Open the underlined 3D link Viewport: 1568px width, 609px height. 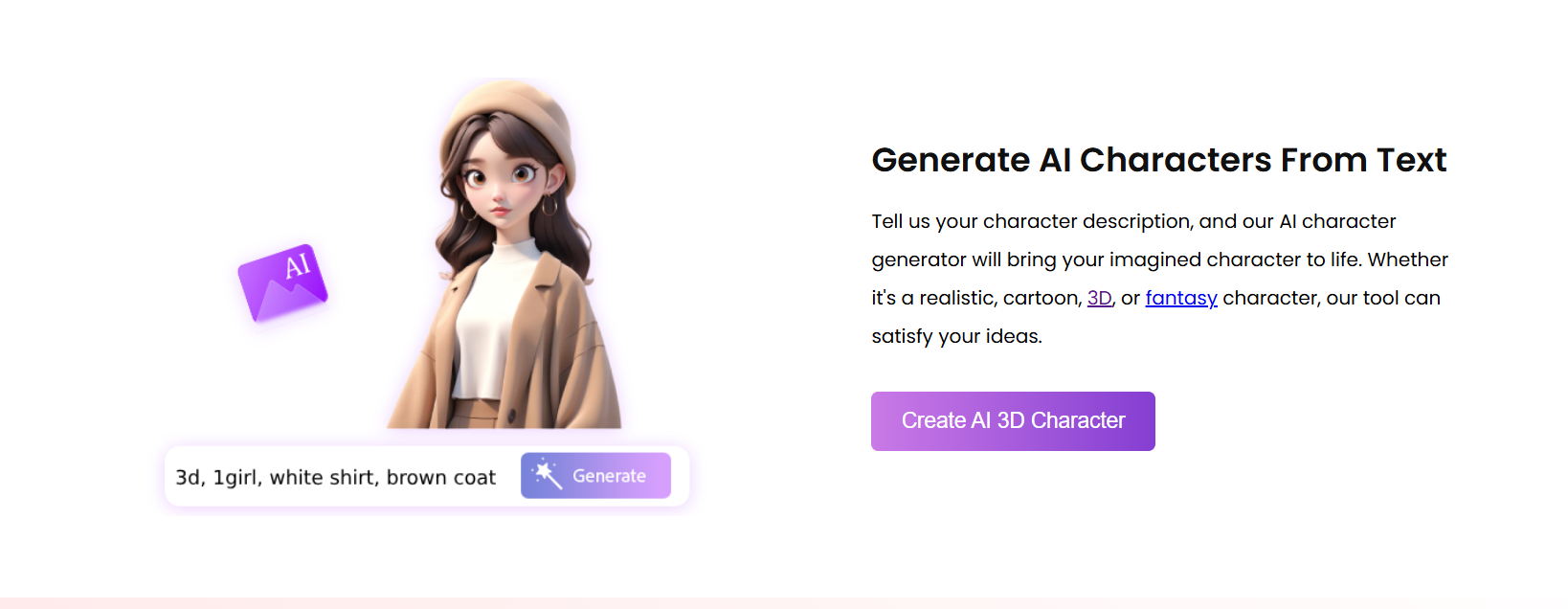(1099, 298)
